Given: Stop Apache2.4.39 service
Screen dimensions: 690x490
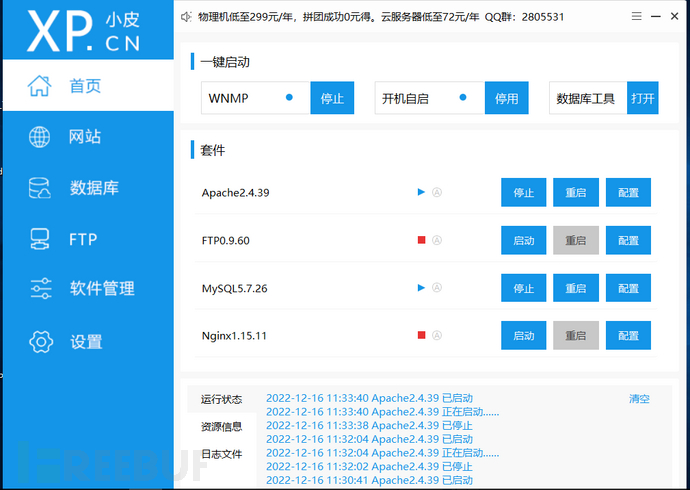Looking at the screenshot, I should coord(524,192).
